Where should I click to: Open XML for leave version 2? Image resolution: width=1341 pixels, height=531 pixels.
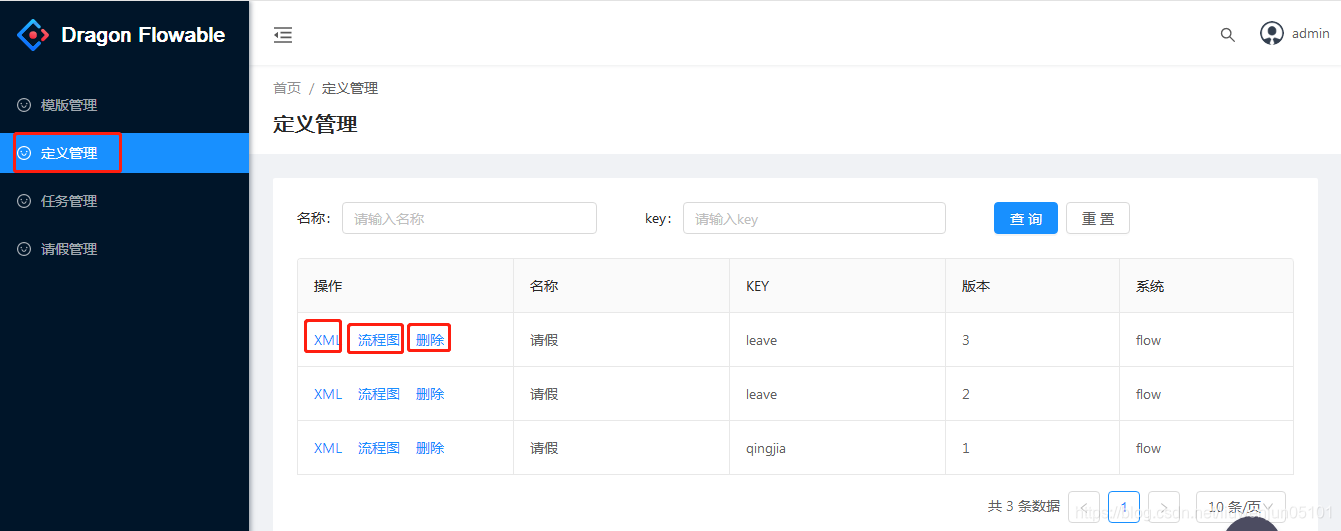click(328, 394)
